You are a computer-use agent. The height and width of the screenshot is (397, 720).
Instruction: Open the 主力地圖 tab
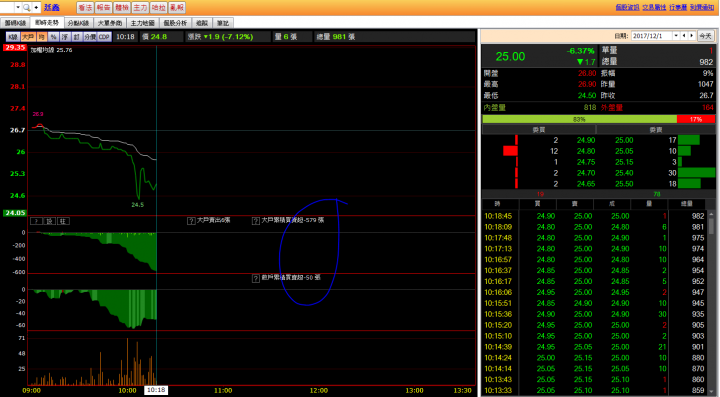(142, 23)
